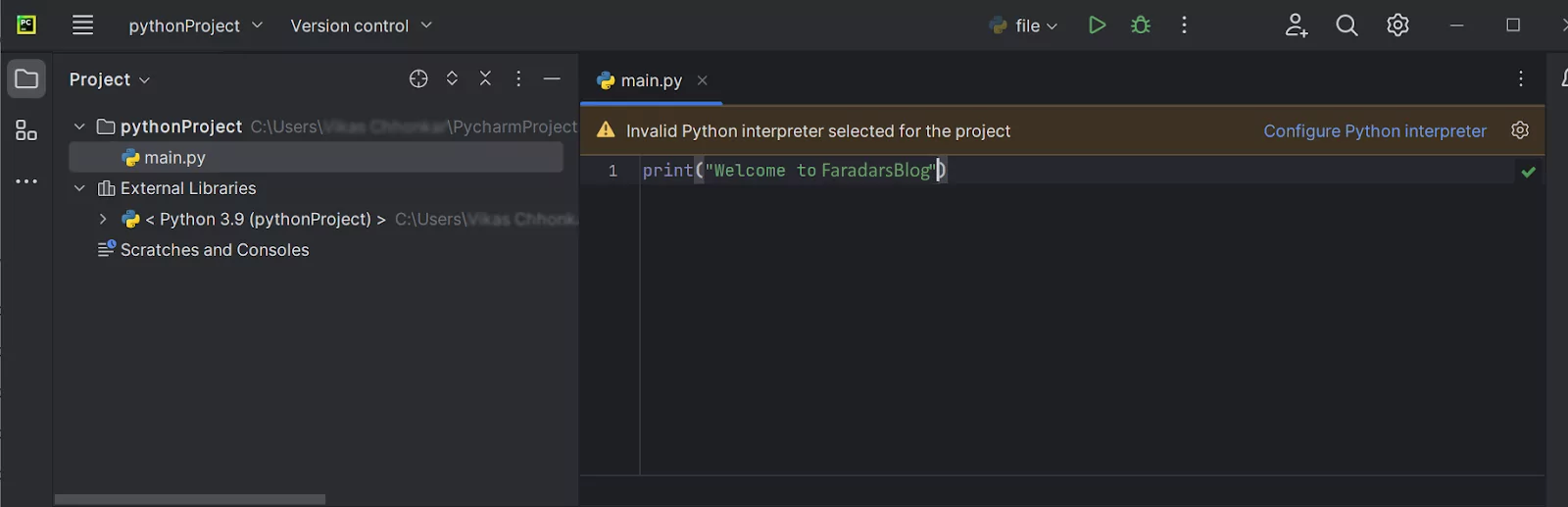Hide the Project panel with the minus button
This screenshot has width=1568, height=507.
pyautogui.click(x=552, y=78)
